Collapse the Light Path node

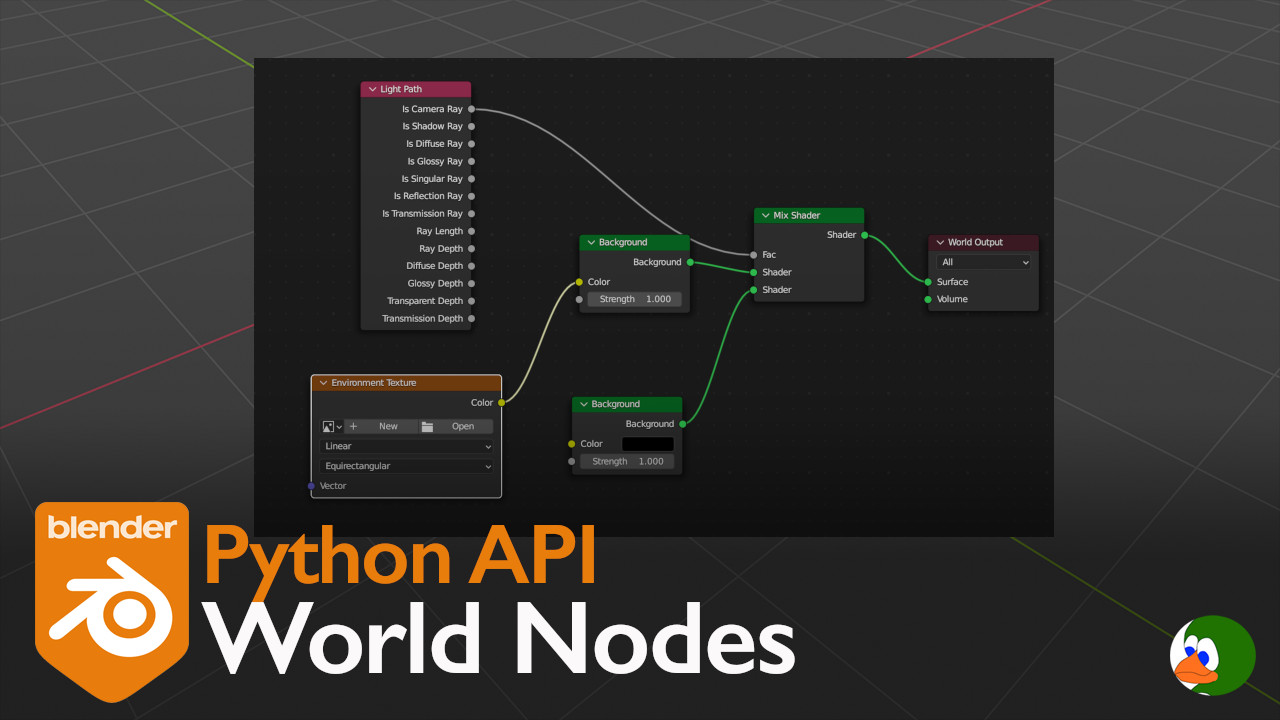click(372, 89)
